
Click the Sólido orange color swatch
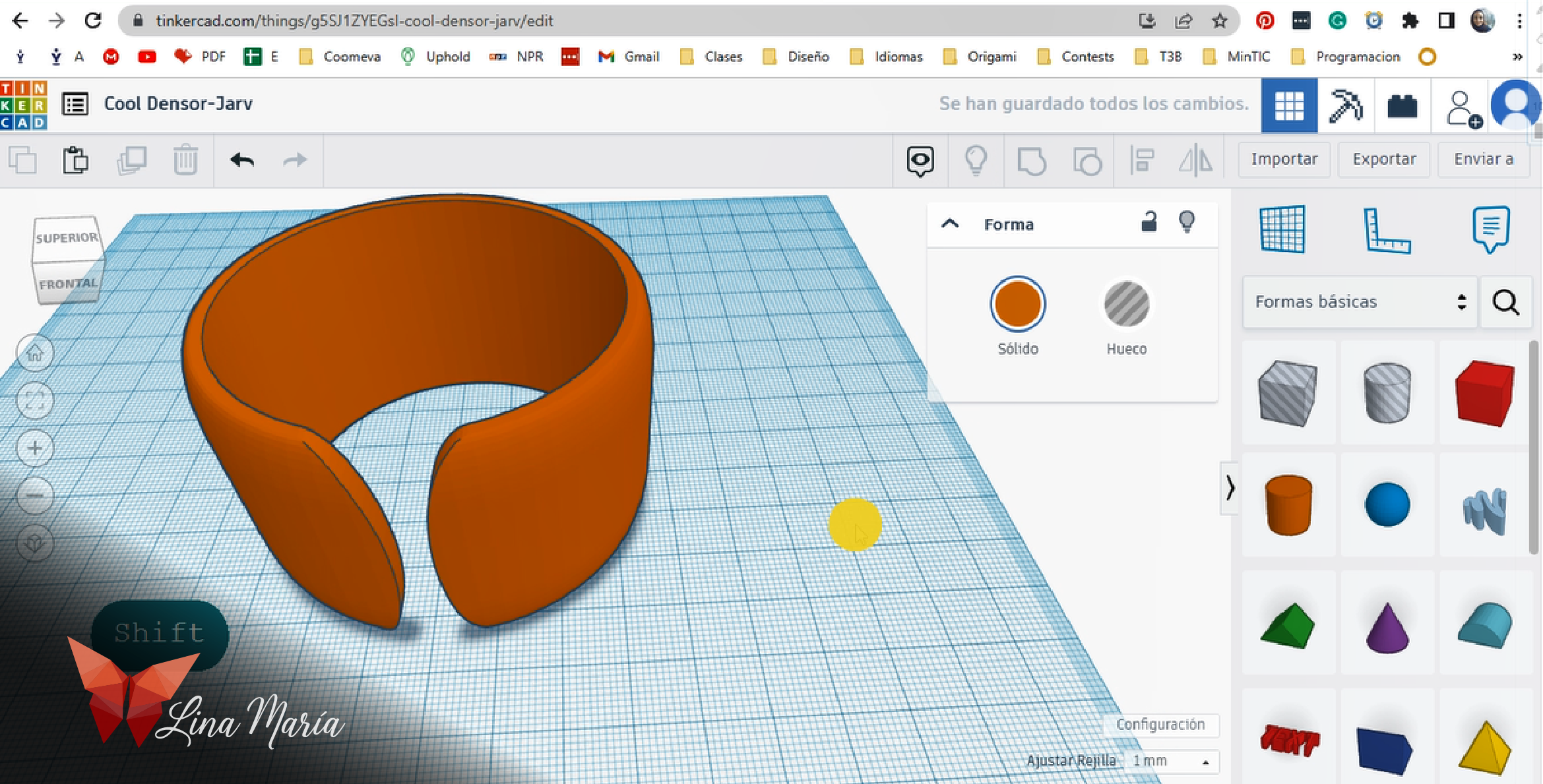pos(1017,305)
